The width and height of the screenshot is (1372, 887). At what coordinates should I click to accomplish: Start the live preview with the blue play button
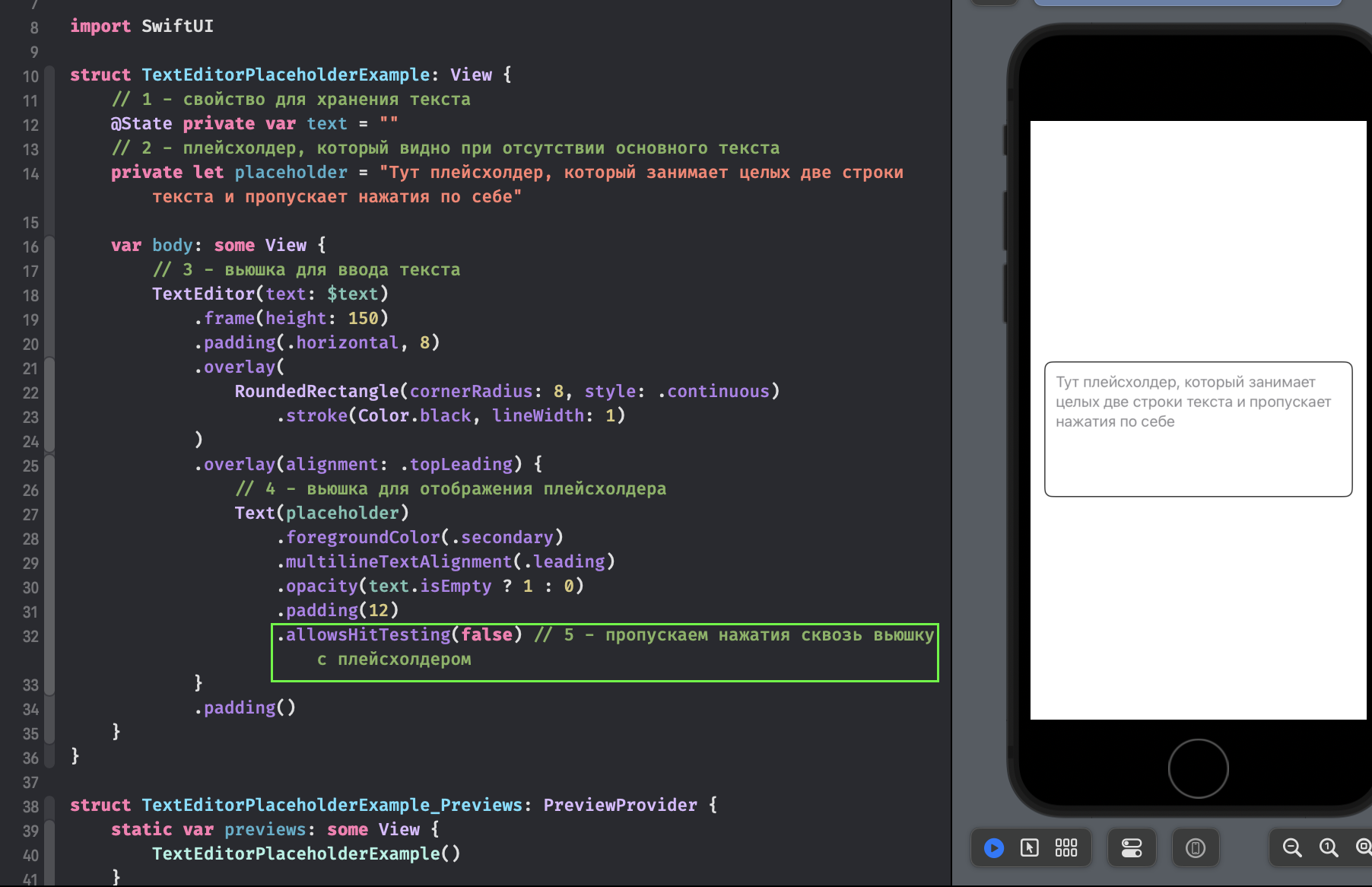click(993, 847)
